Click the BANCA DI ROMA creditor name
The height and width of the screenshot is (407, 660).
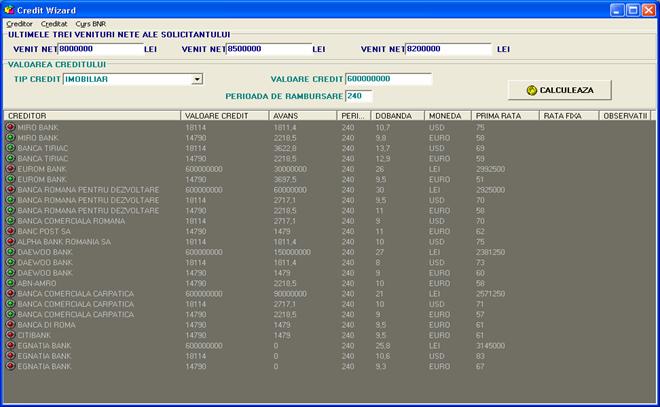46,325
